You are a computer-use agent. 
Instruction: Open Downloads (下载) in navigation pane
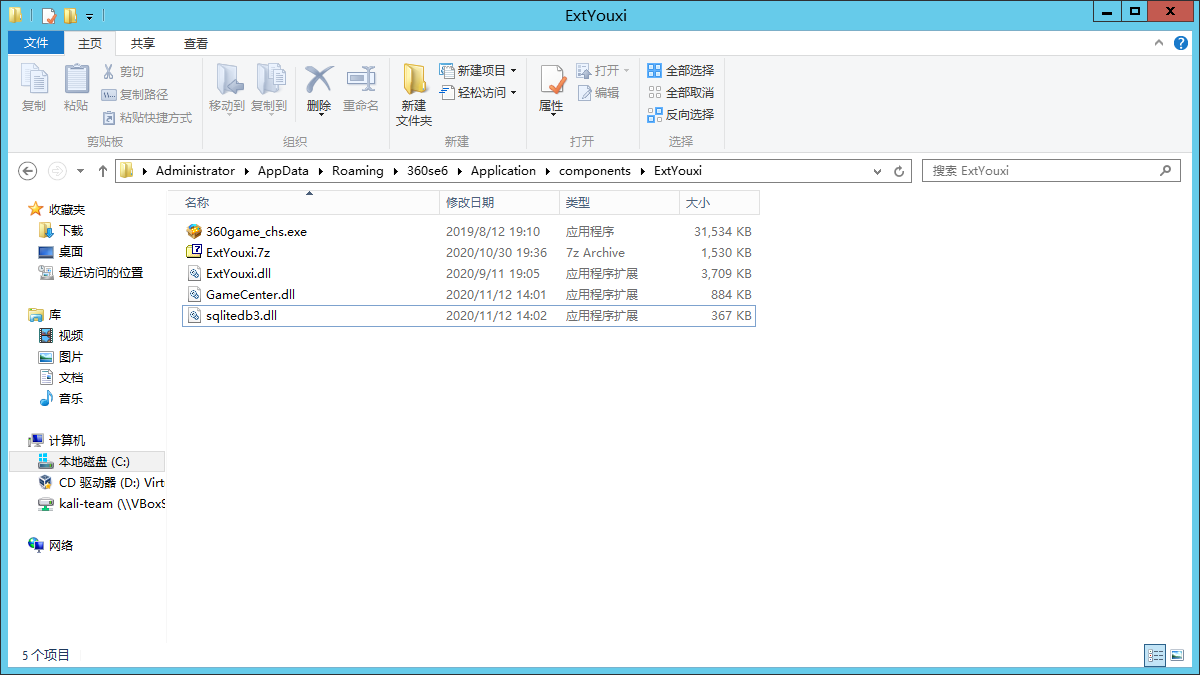coord(61,231)
